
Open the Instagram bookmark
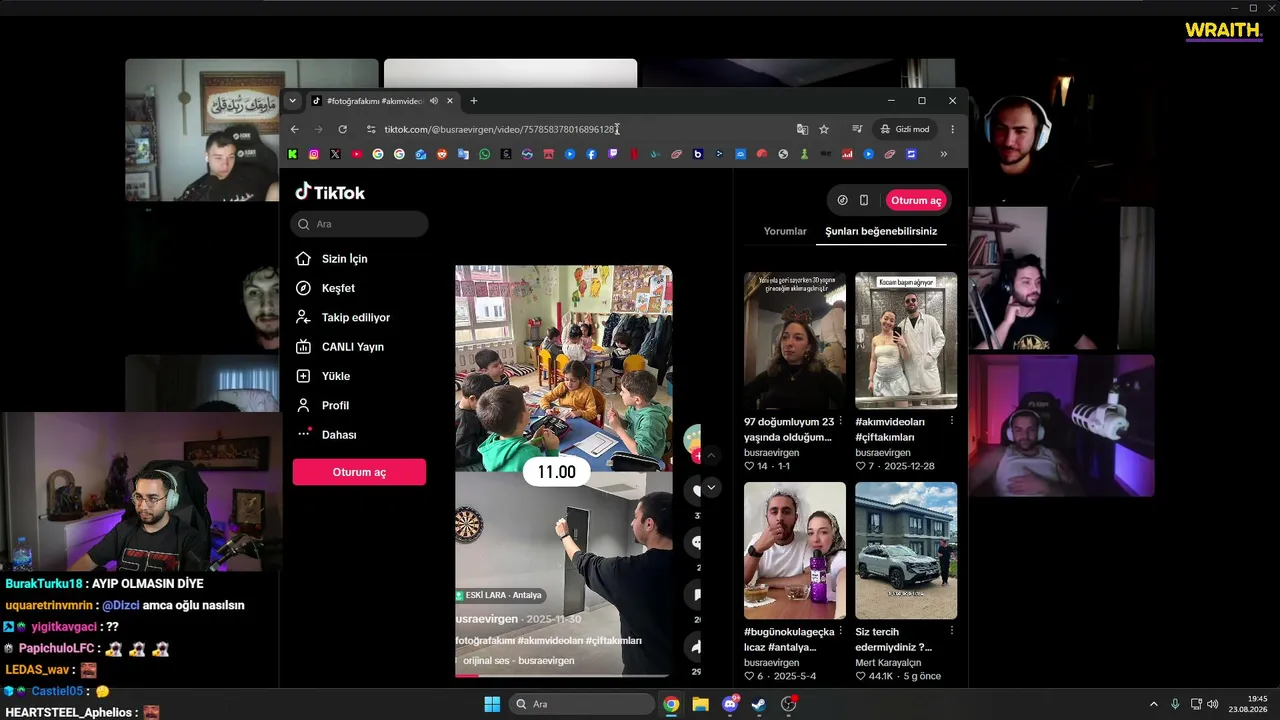click(x=314, y=154)
